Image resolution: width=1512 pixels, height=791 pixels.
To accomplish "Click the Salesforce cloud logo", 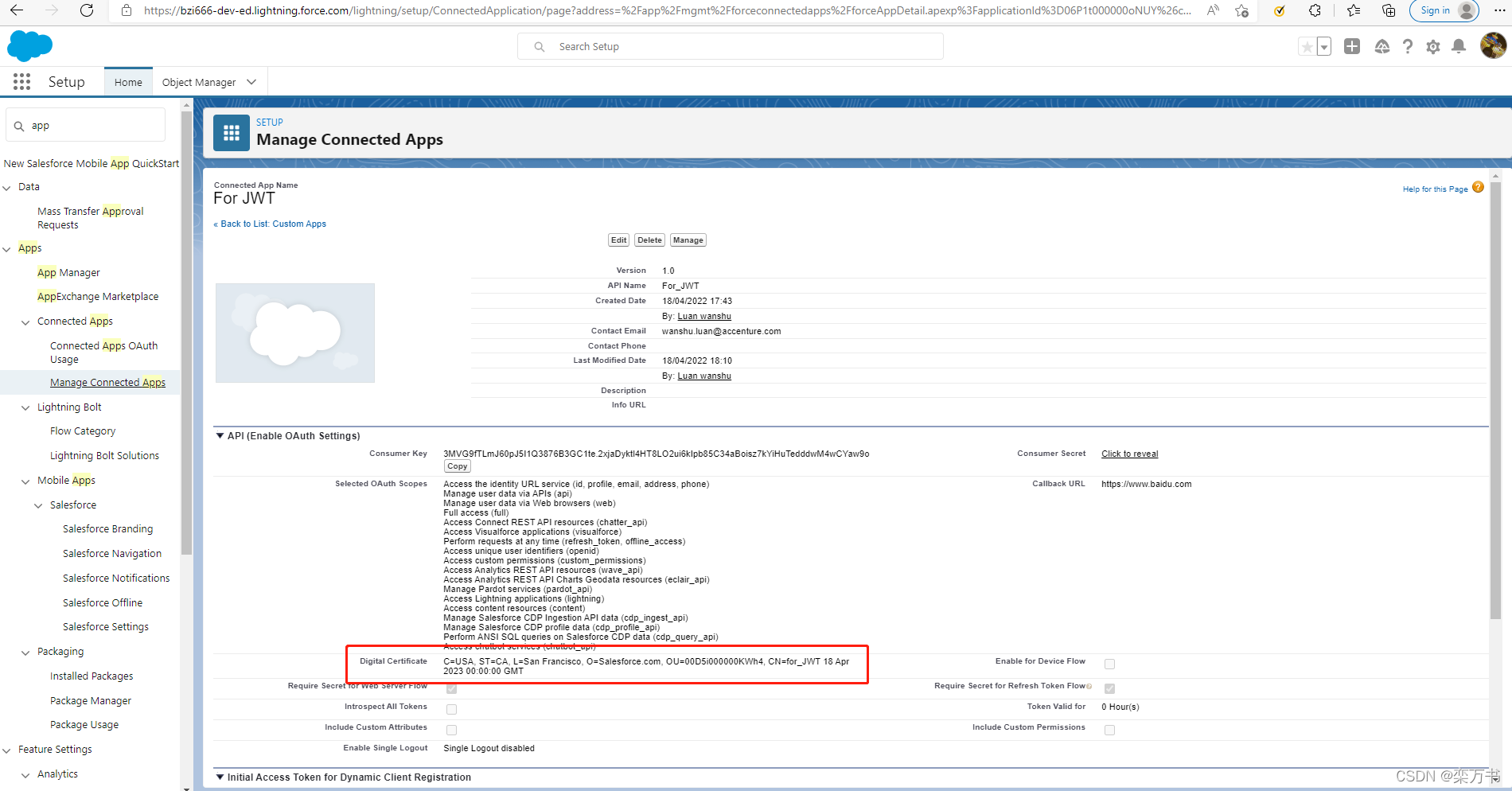I will 29,45.
